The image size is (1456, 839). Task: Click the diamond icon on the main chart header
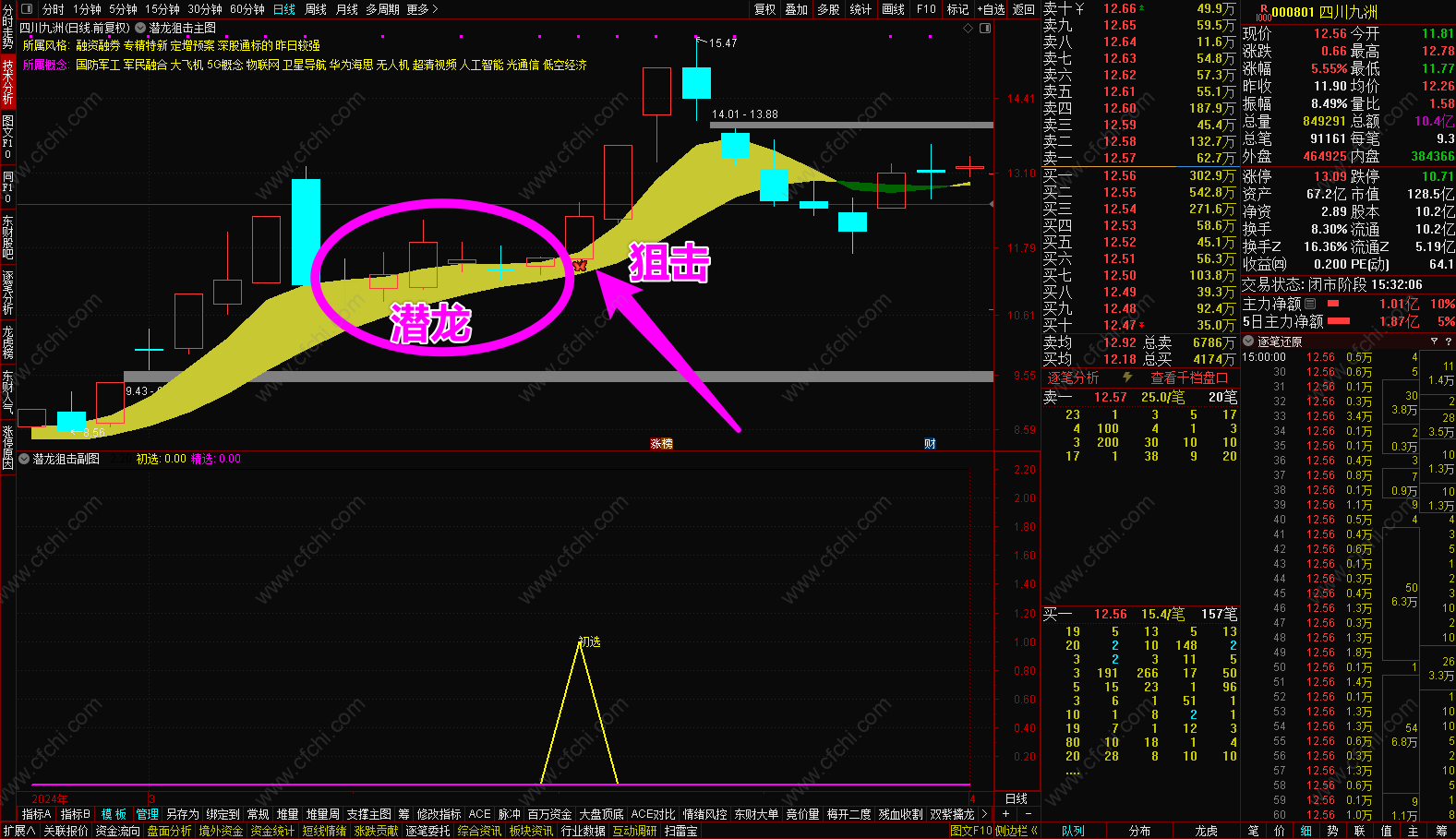[969, 29]
